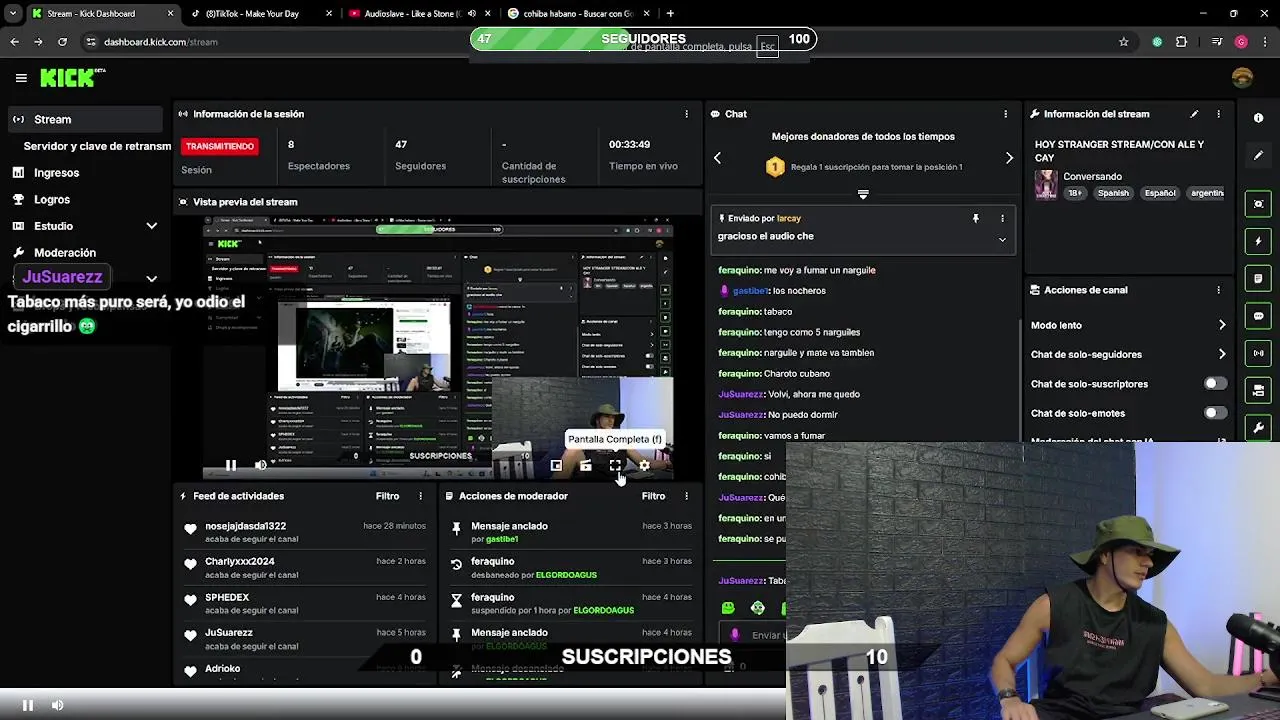Open stream preview mini player
Screen dimensions: 1280x720
(x=556, y=465)
